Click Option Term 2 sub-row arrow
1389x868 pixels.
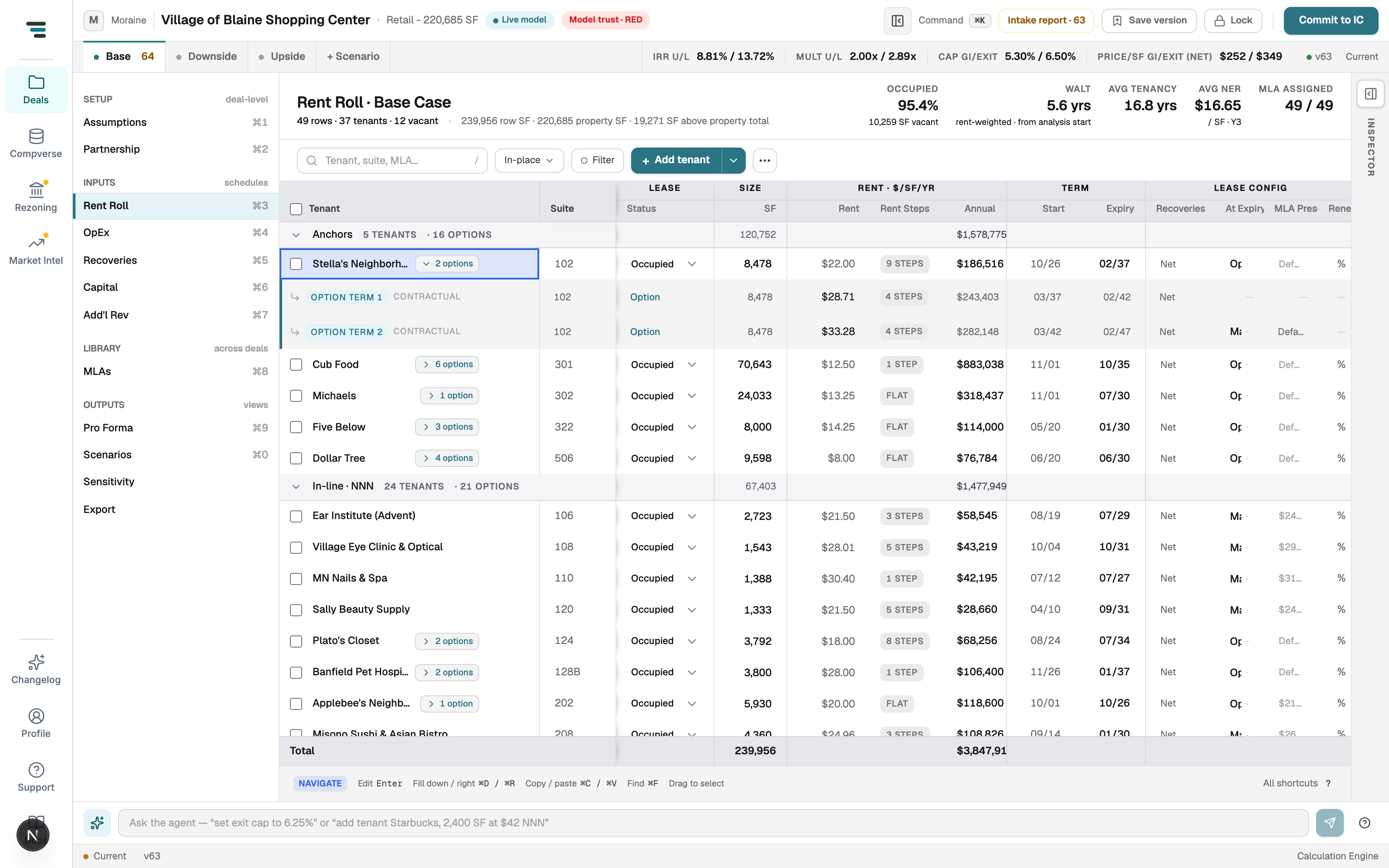click(x=295, y=331)
